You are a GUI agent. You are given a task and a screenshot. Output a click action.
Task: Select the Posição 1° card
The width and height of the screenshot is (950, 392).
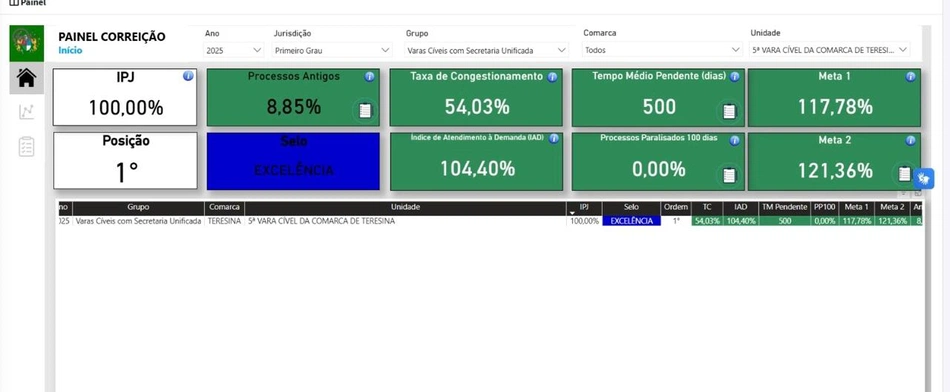pyautogui.click(x=125, y=161)
